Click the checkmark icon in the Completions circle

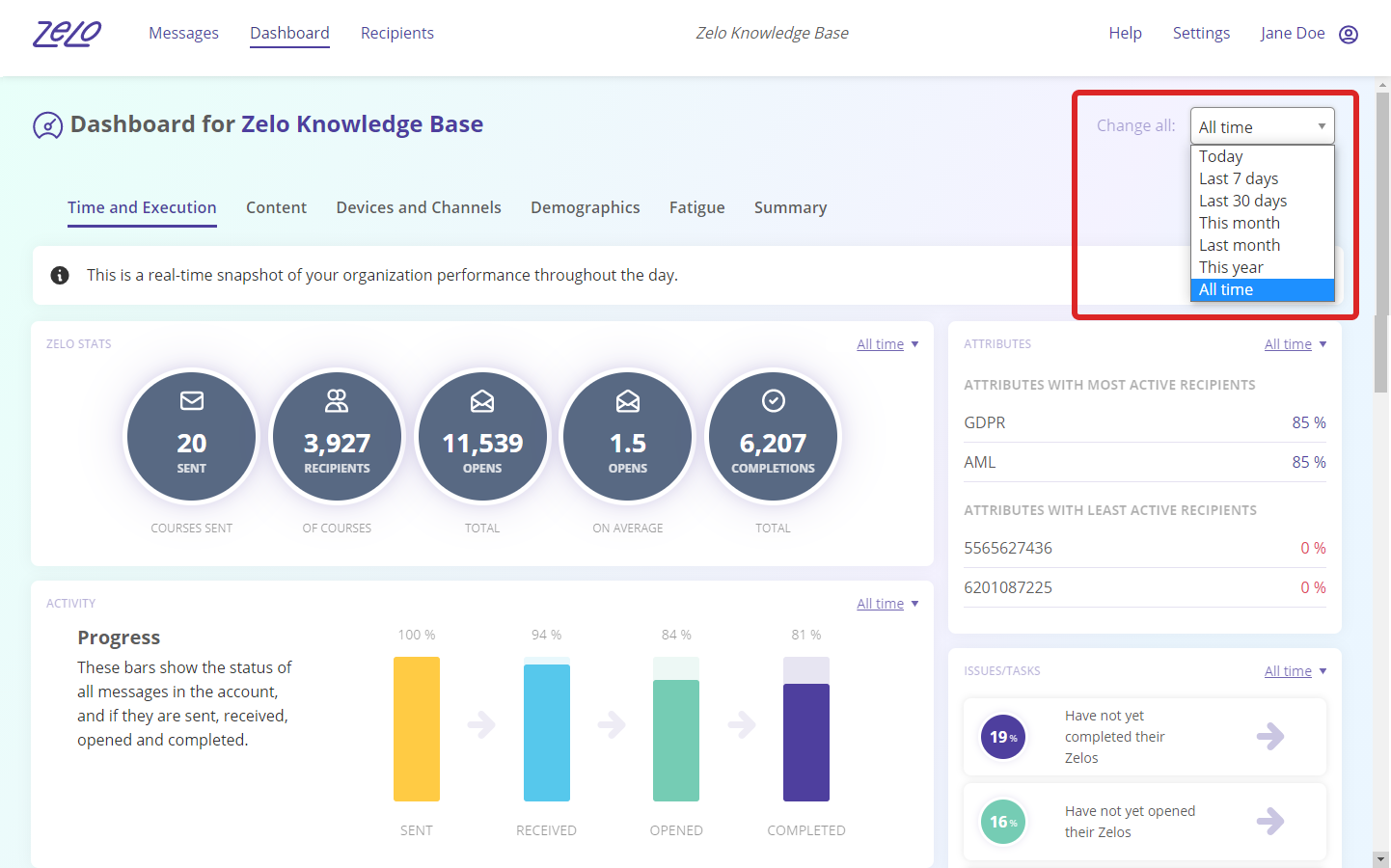(x=774, y=400)
